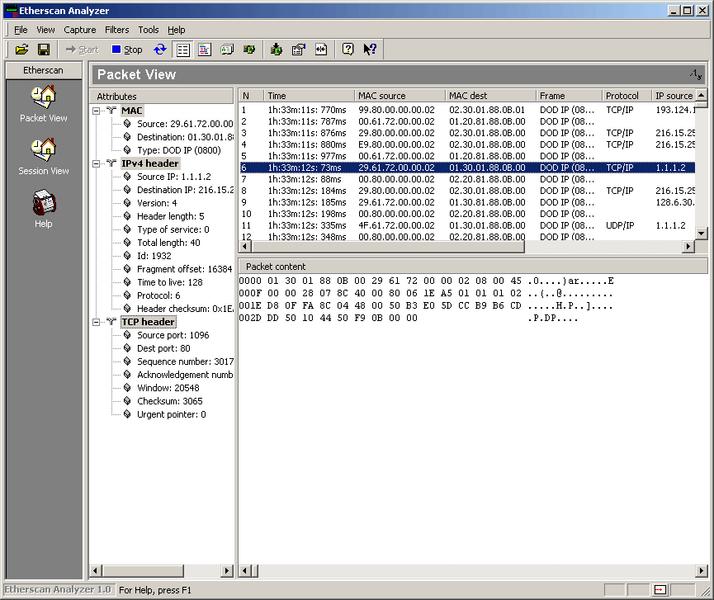Viewport: 714px width, 600px height.
Task: Collapse the IPv4 header tree node
Action: point(96,163)
